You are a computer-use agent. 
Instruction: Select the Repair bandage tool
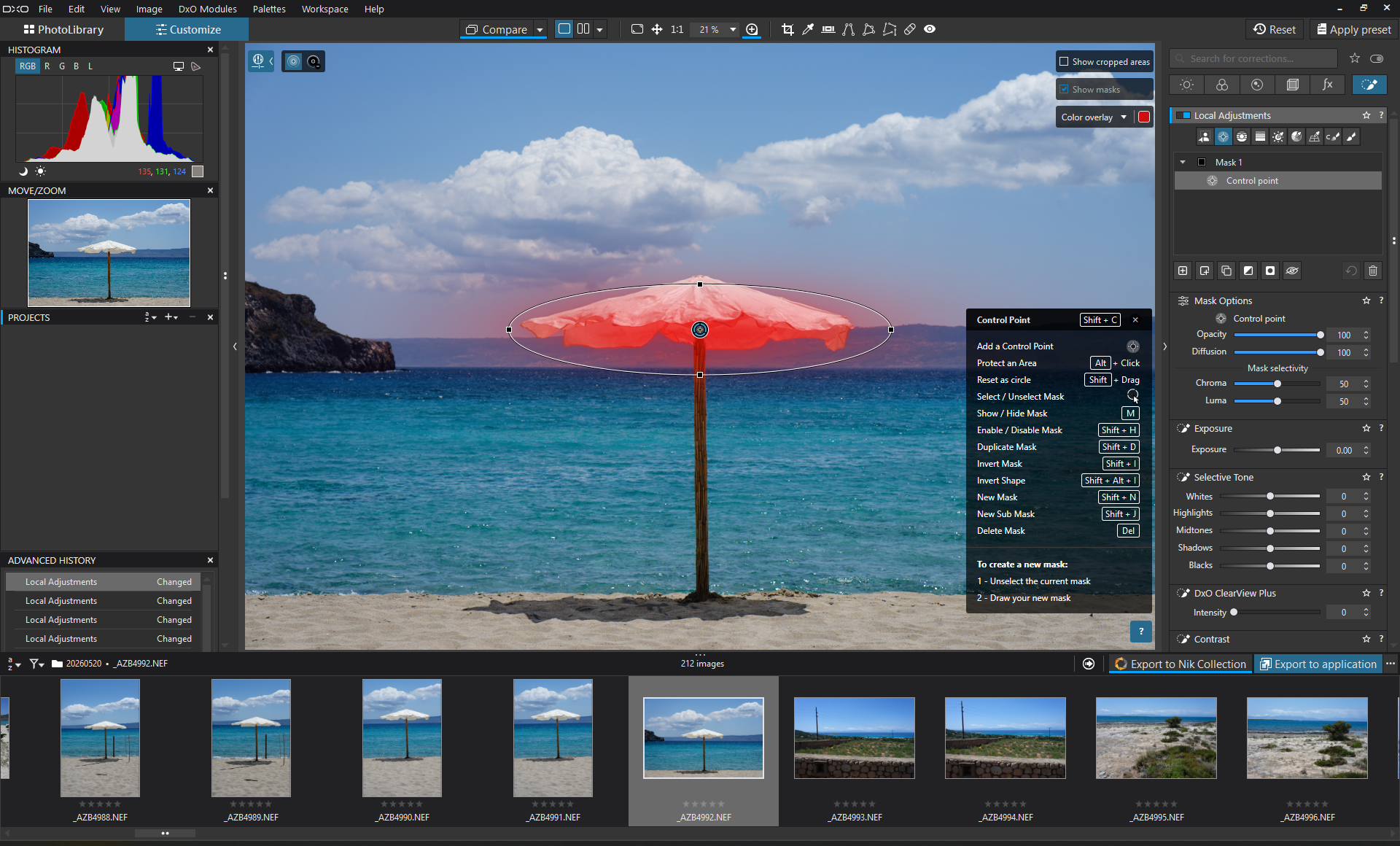tap(910, 29)
